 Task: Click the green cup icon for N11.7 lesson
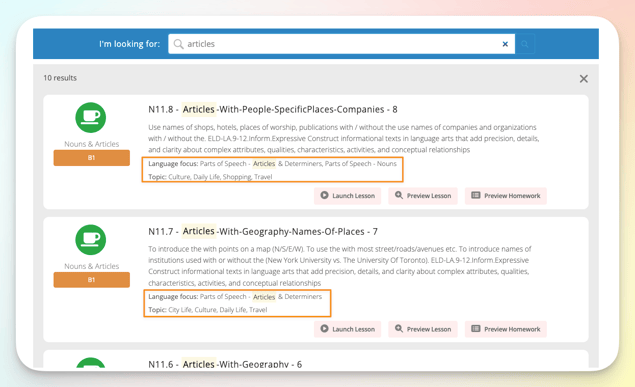point(91,240)
